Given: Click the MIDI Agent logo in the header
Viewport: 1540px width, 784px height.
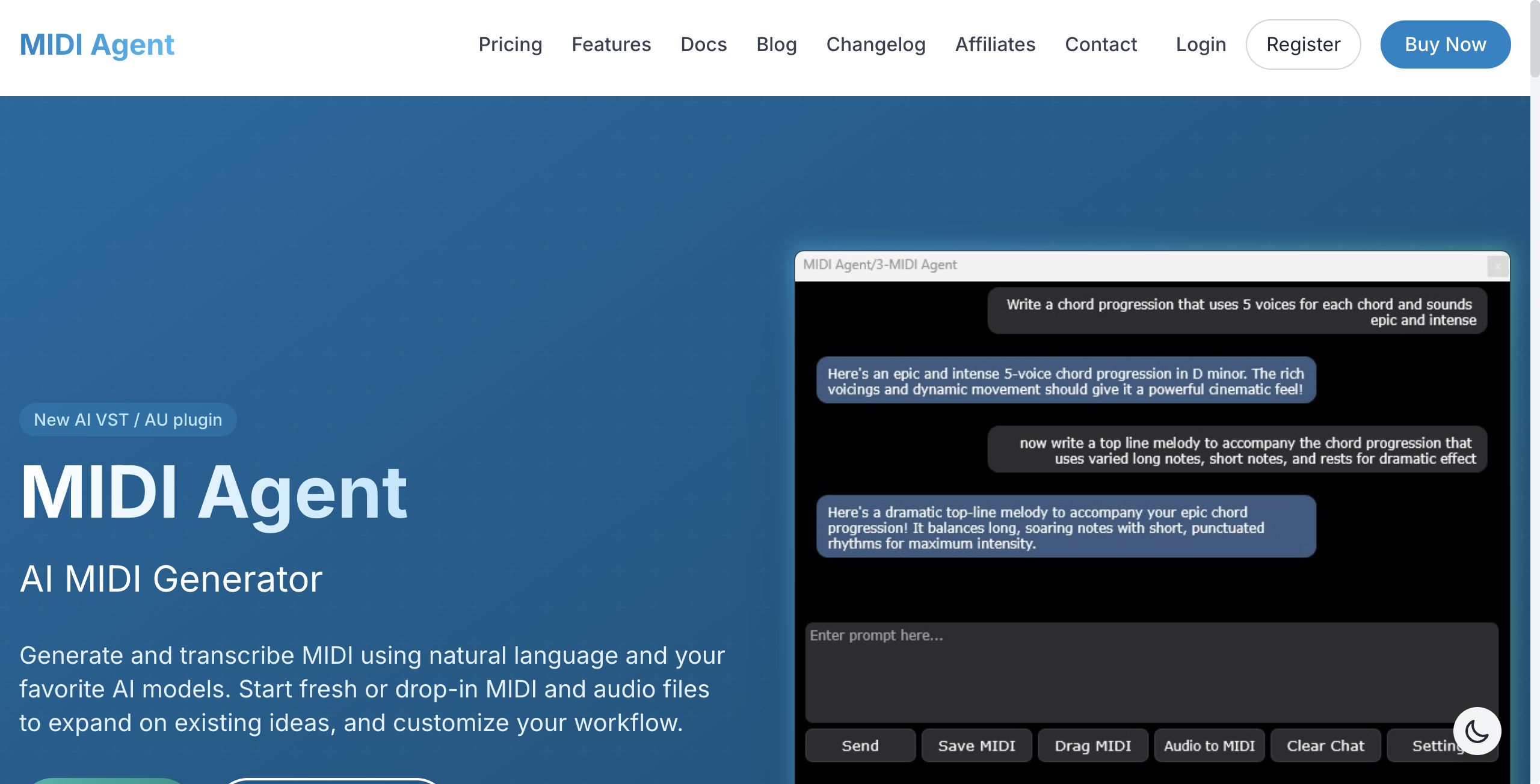Looking at the screenshot, I should (x=97, y=44).
